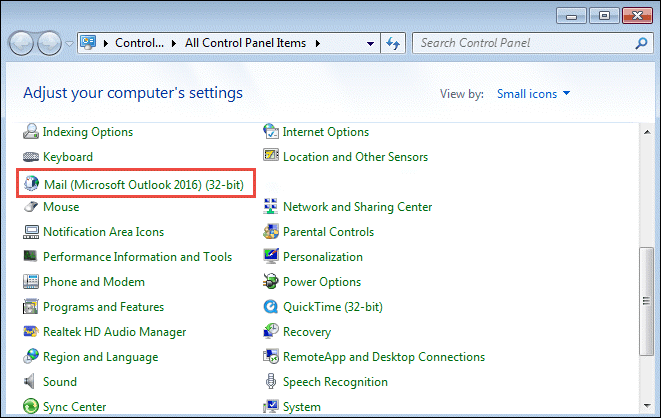
Task: Click the Sync Center green icon
Action: (x=31, y=407)
